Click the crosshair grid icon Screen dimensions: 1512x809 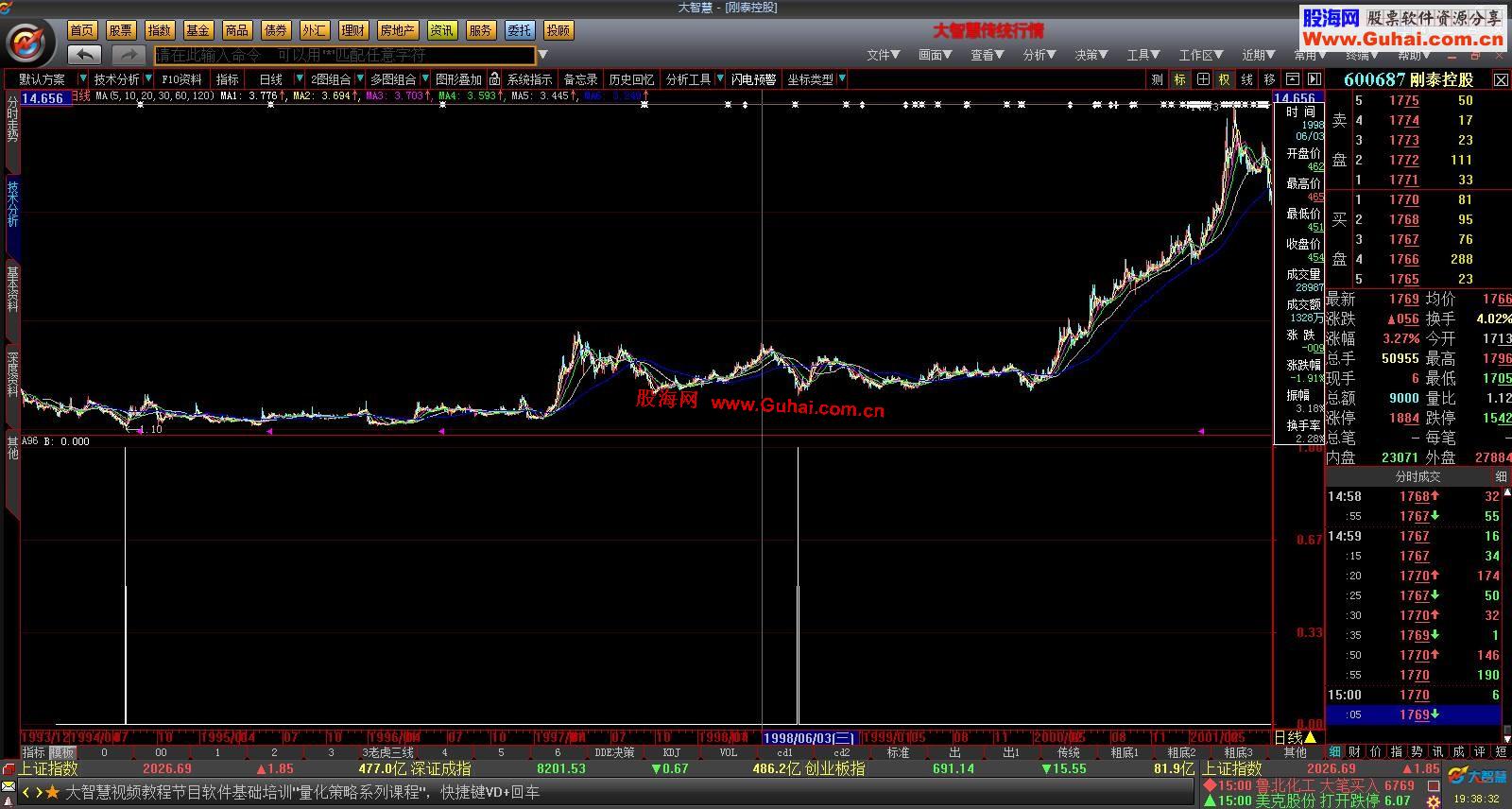pos(1202,79)
